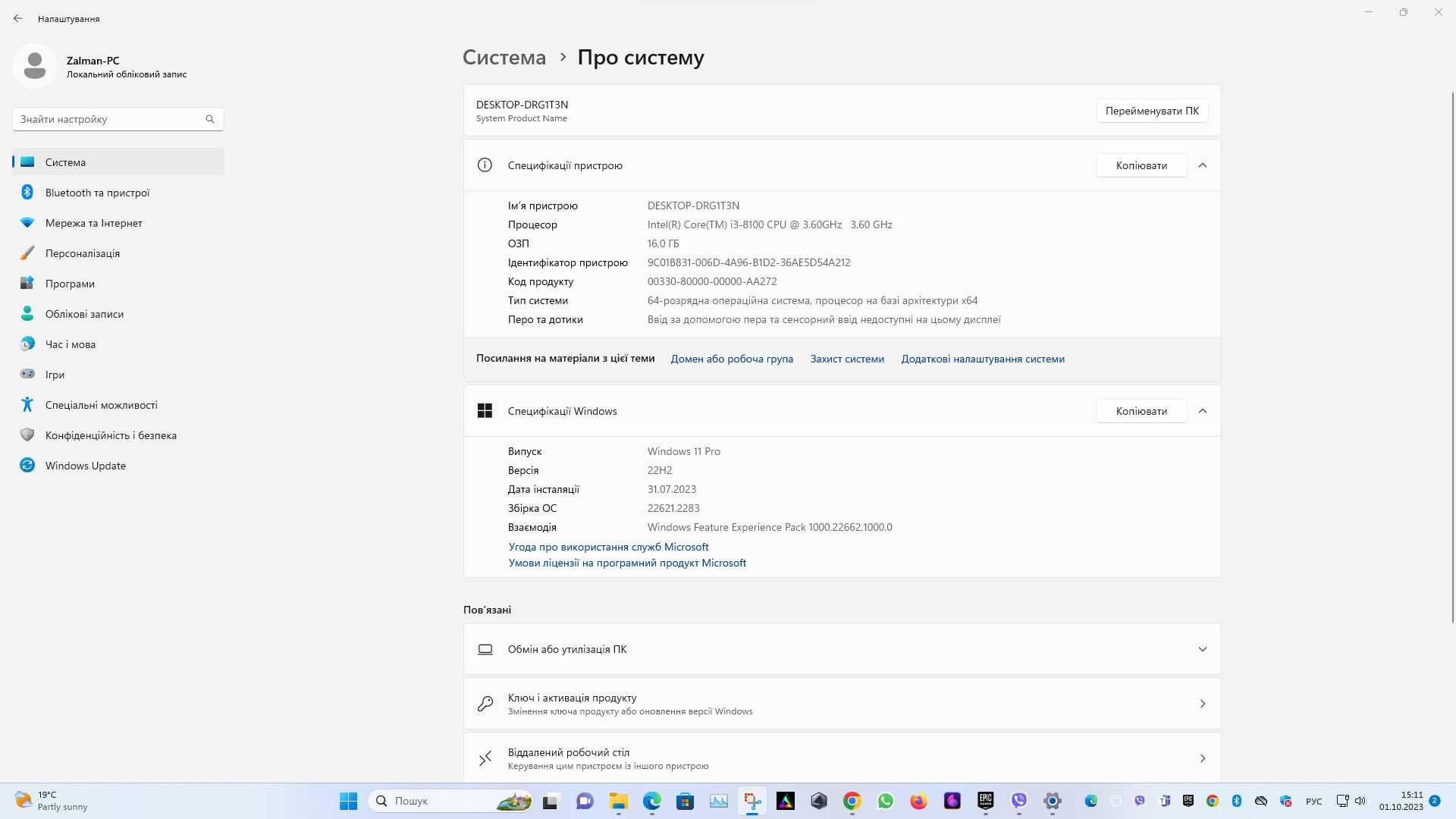This screenshot has height=819, width=1456.
Task: Click the laptop icon for Обмін або утилізація ПК
Action: coord(485,649)
